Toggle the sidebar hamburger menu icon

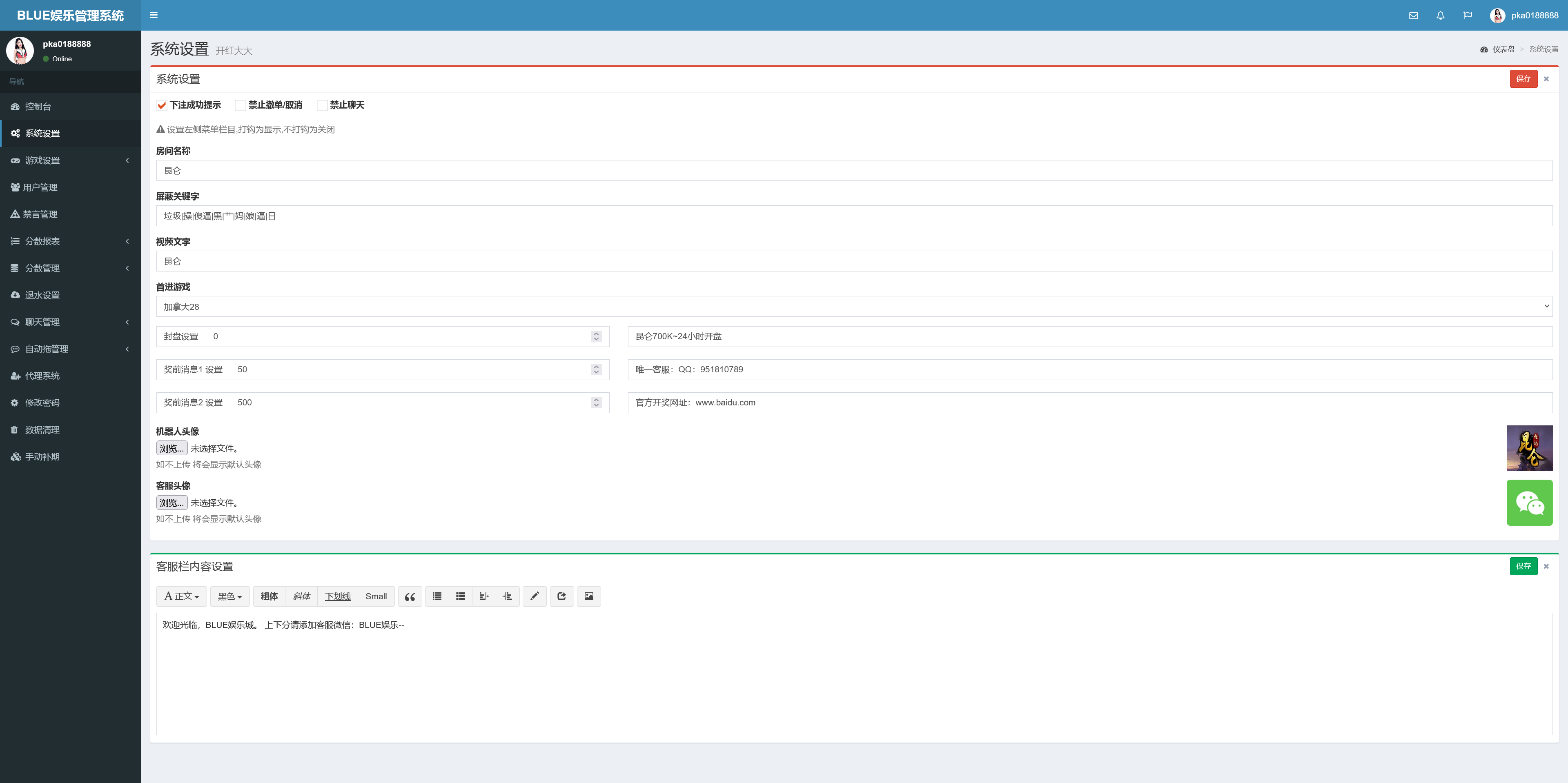[154, 15]
